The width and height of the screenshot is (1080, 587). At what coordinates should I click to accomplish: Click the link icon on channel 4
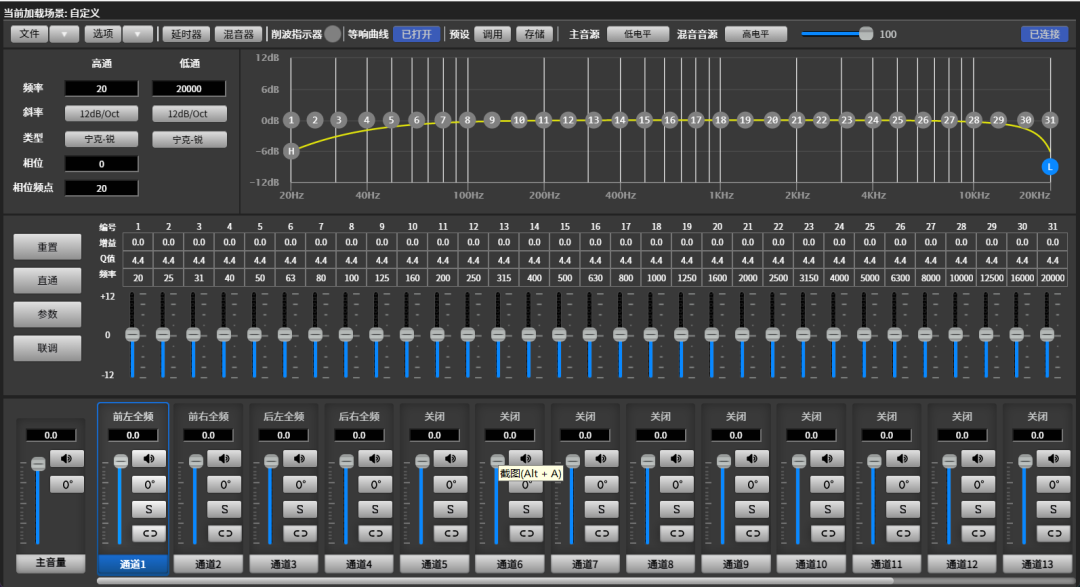pos(375,533)
